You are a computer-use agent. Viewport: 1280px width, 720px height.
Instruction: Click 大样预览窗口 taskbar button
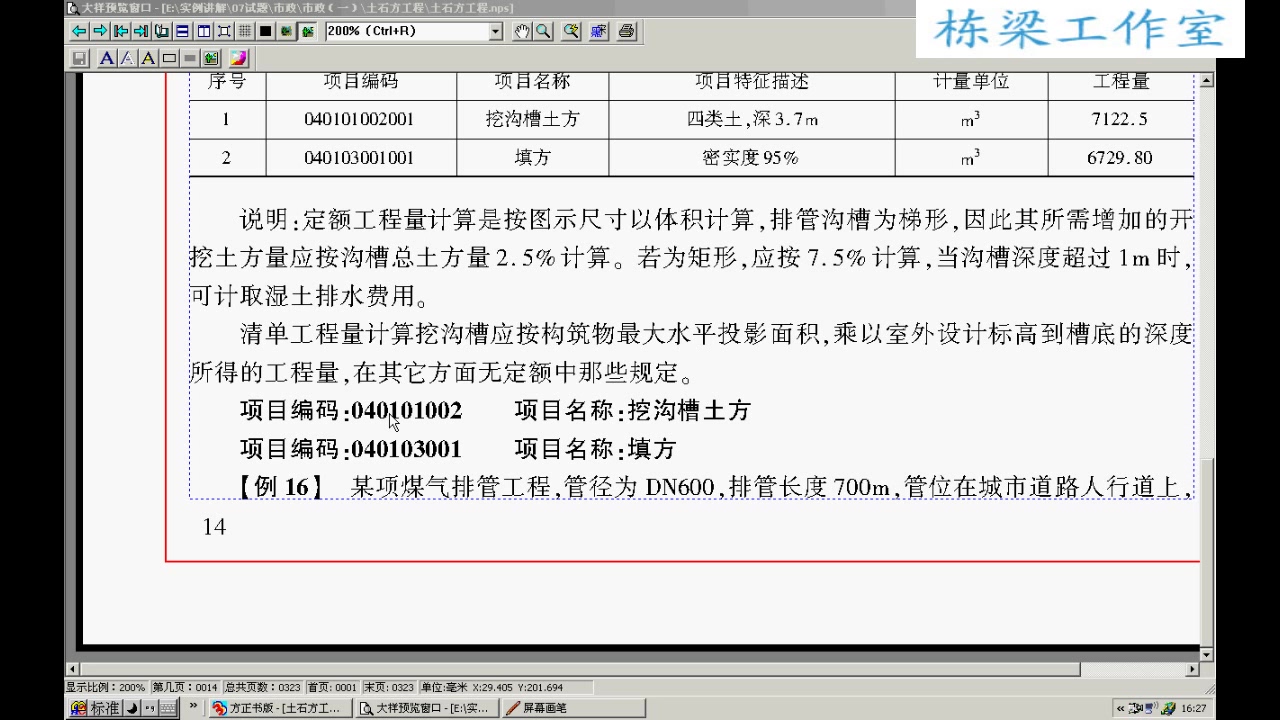click(426, 708)
